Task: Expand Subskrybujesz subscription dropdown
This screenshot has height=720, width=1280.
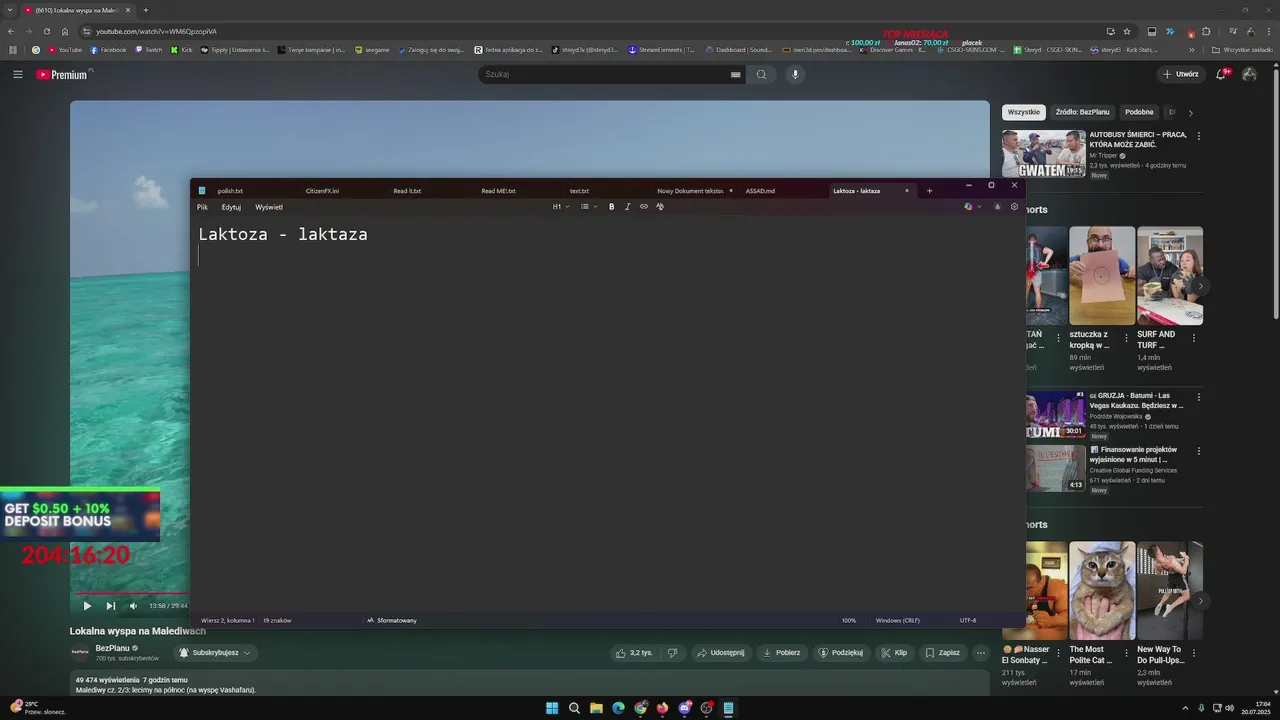Action: [x=215, y=653]
